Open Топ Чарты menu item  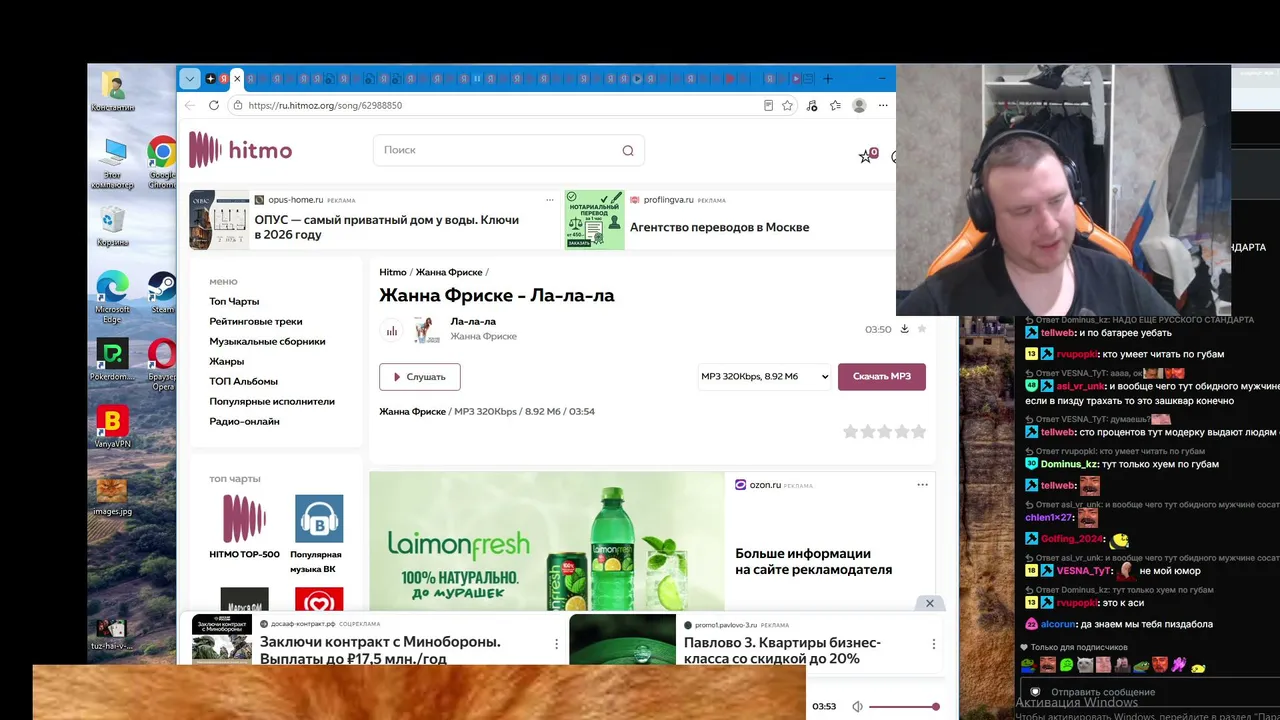coord(234,301)
